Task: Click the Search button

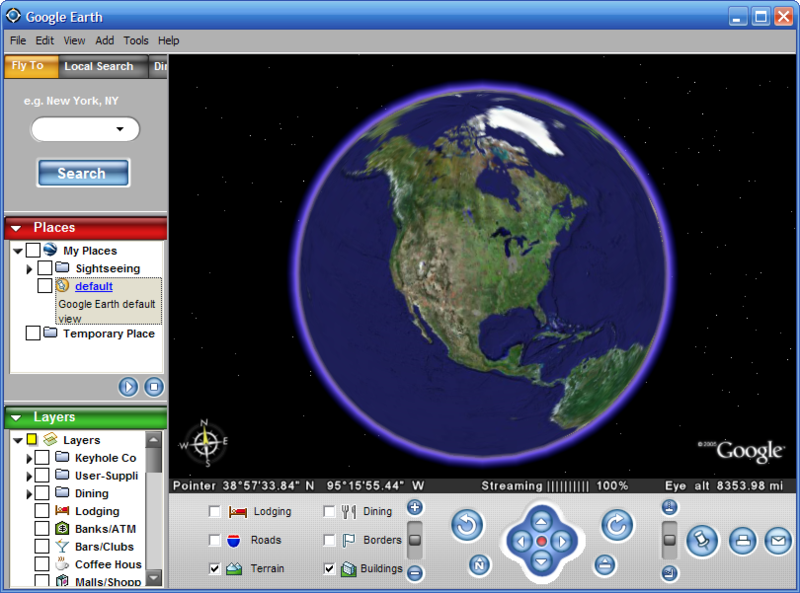Action: 83,173
